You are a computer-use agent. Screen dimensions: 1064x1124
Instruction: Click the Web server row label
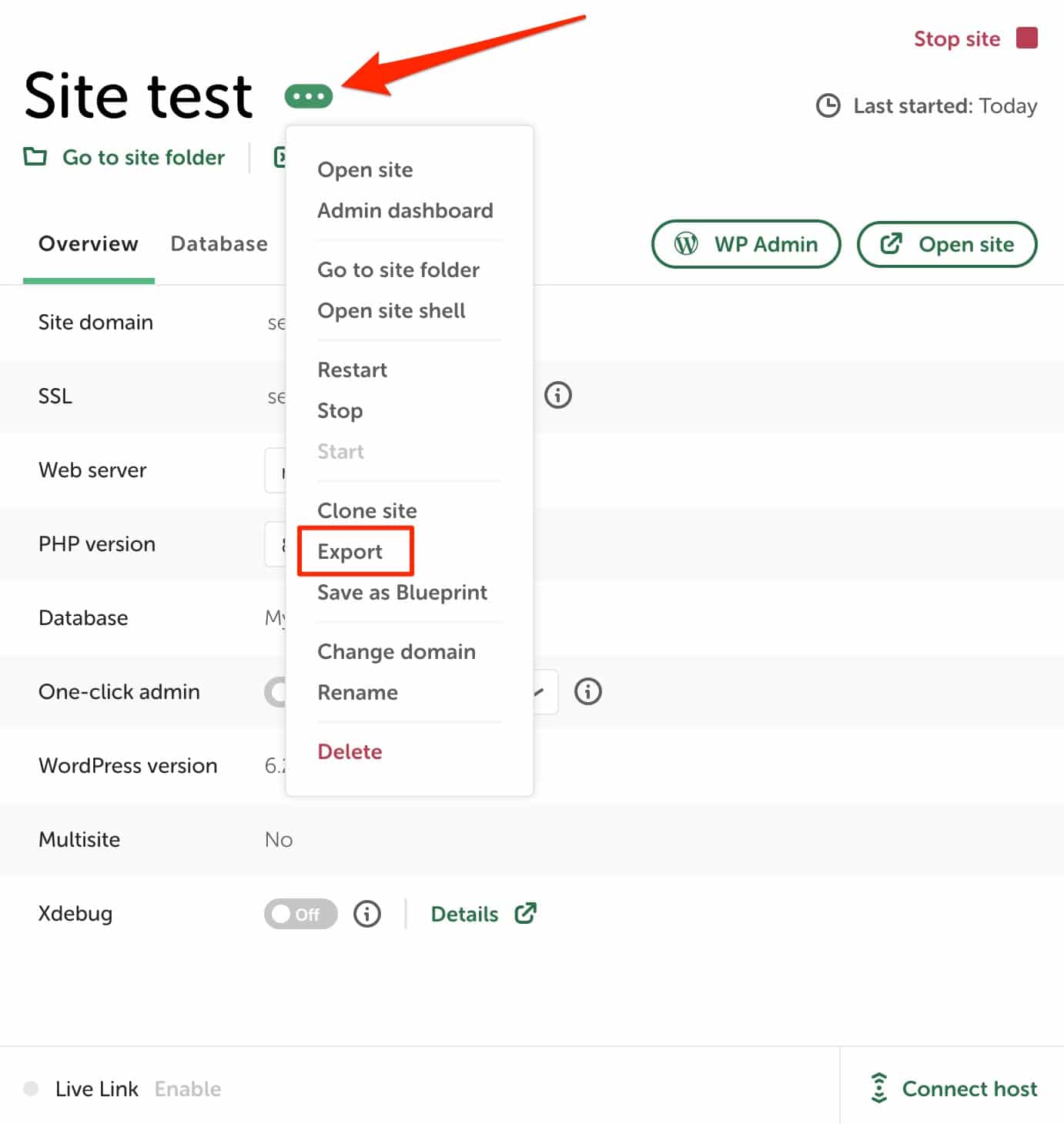click(92, 470)
